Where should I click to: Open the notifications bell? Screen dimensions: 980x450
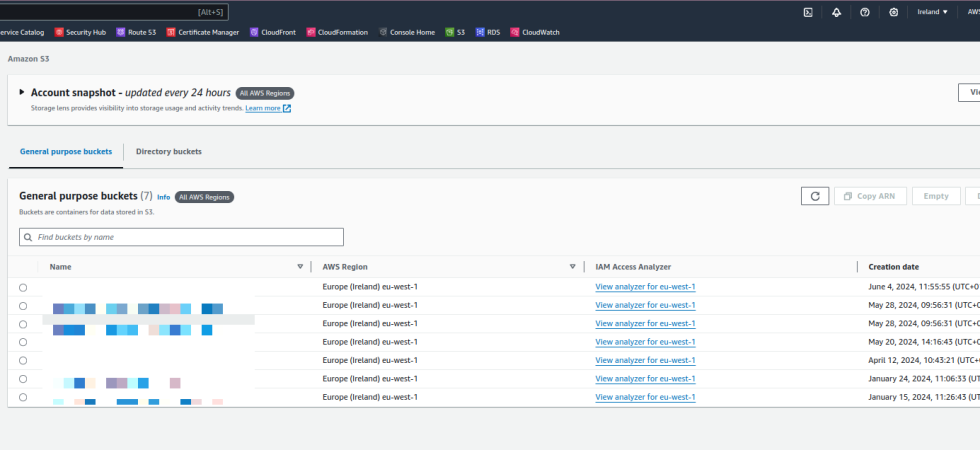(x=836, y=12)
